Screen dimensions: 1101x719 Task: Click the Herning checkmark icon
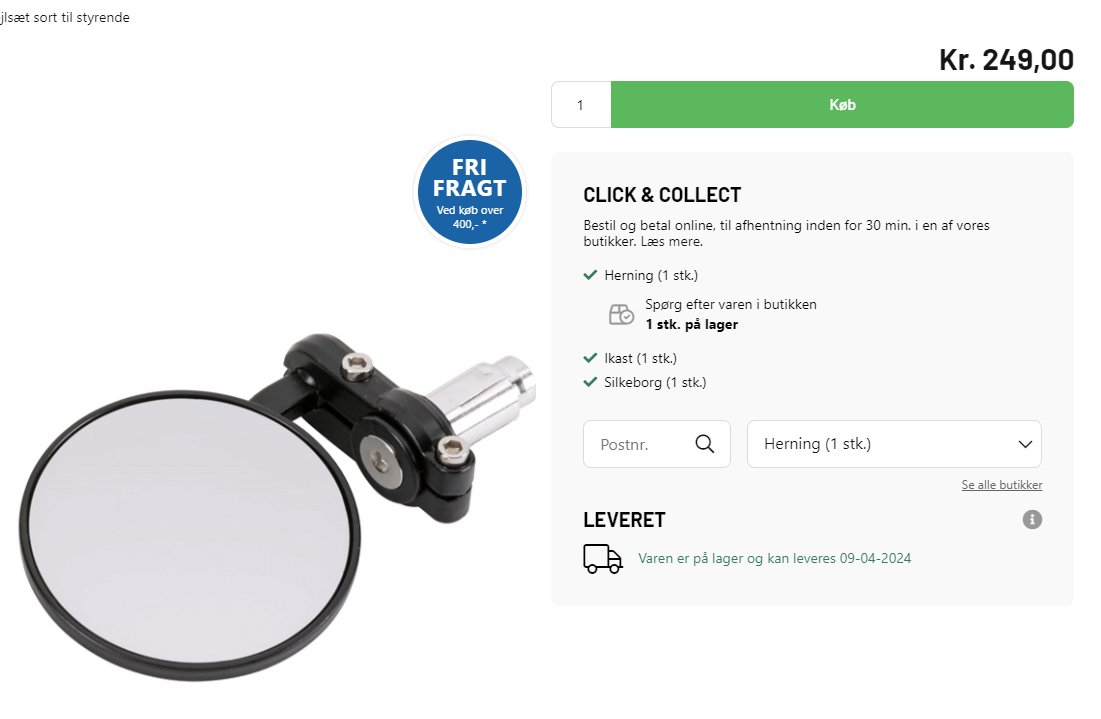[x=590, y=275]
